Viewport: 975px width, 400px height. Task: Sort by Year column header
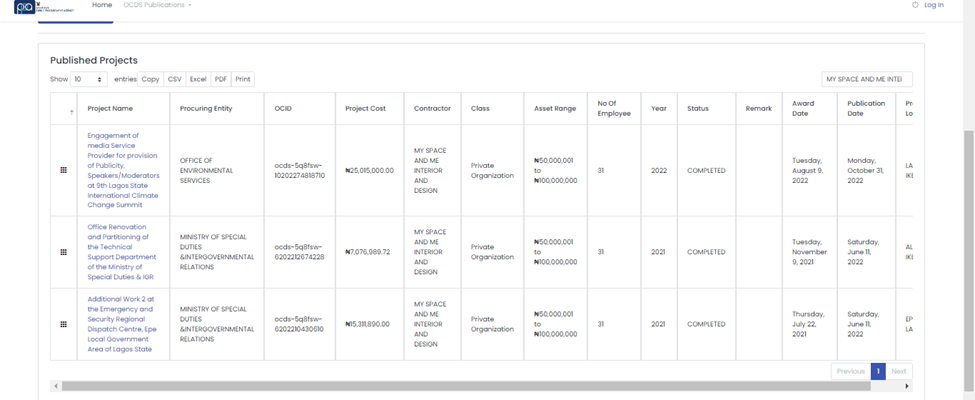[659, 108]
